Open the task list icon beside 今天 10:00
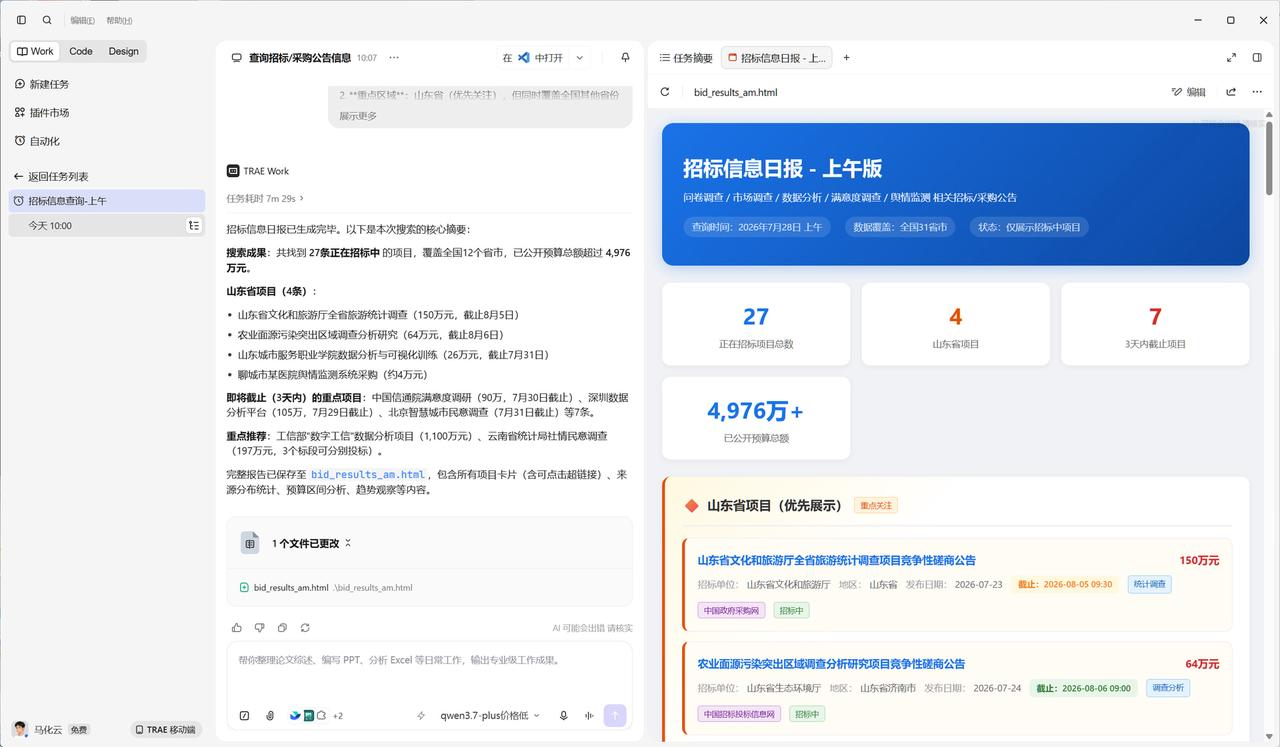 (x=194, y=226)
